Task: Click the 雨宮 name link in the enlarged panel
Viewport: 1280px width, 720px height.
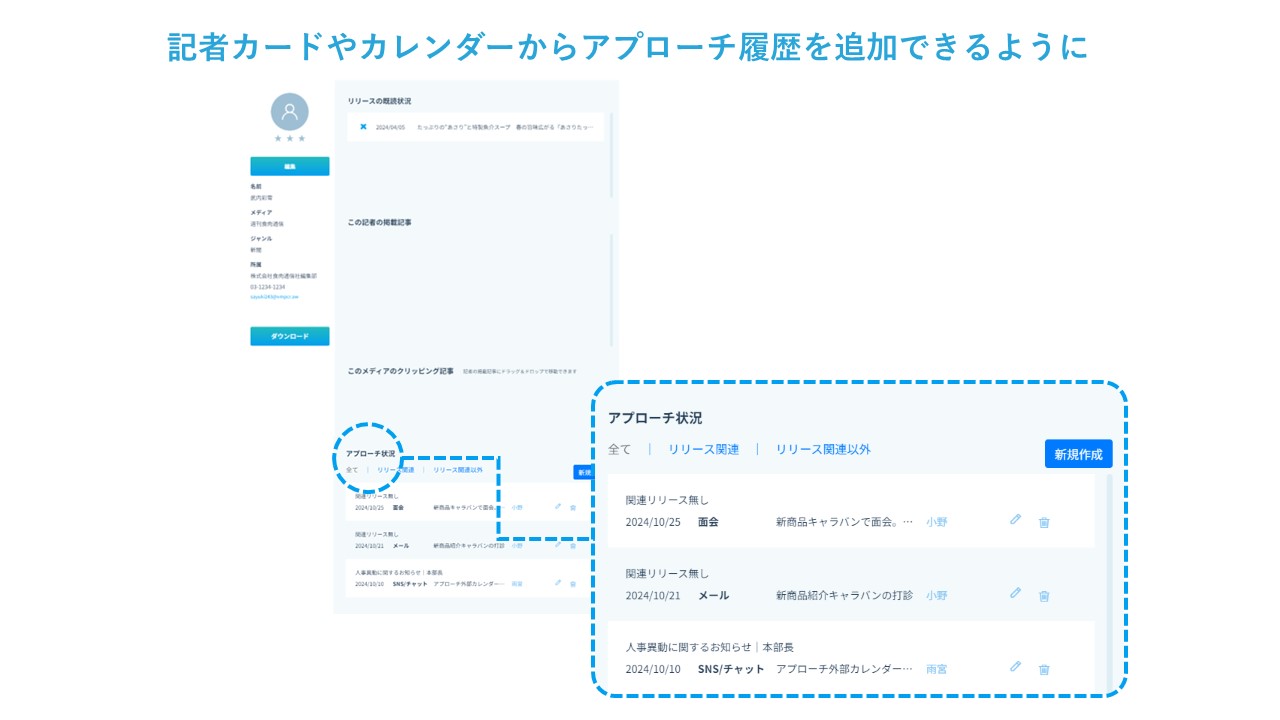Action: click(x=936, y=670)
